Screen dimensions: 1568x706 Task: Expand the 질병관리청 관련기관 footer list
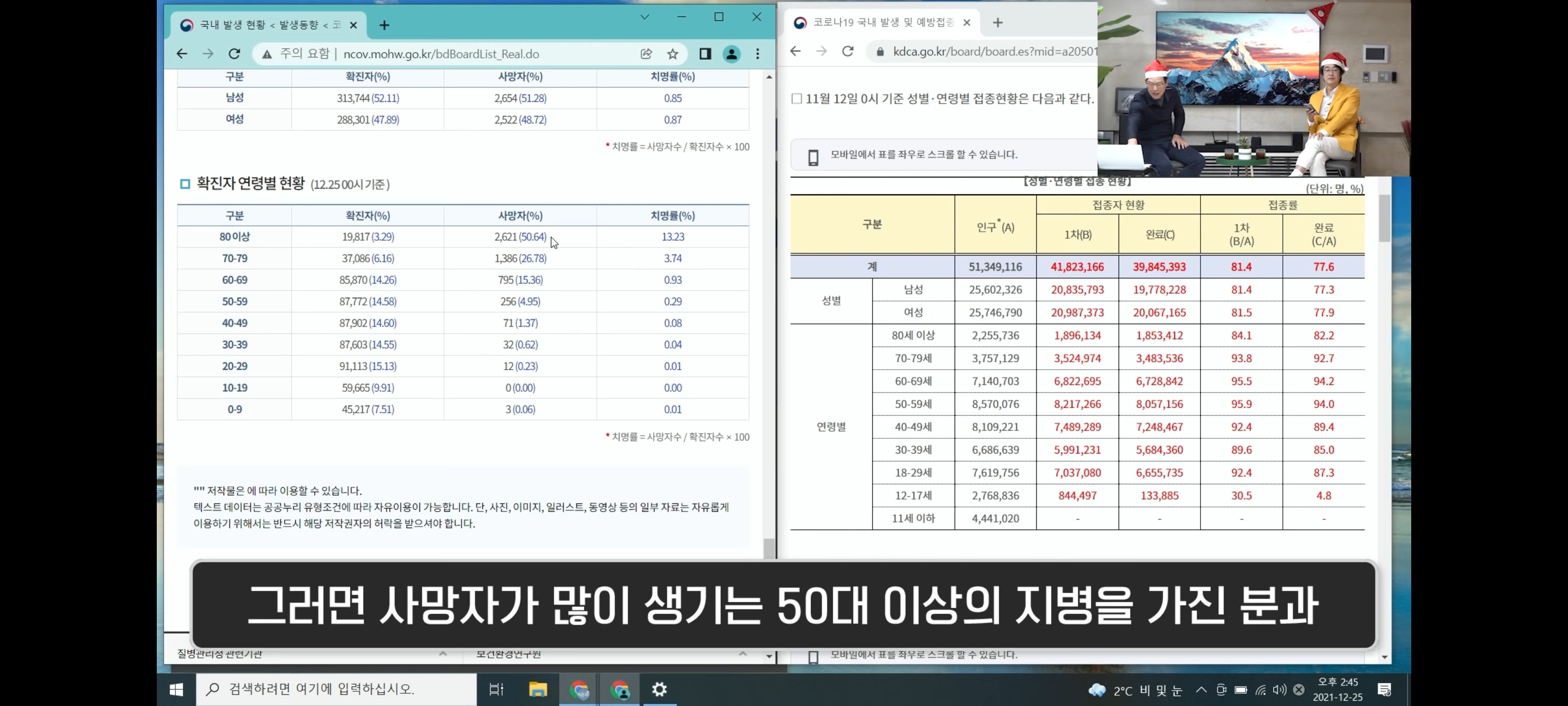(x=442, y=654)
